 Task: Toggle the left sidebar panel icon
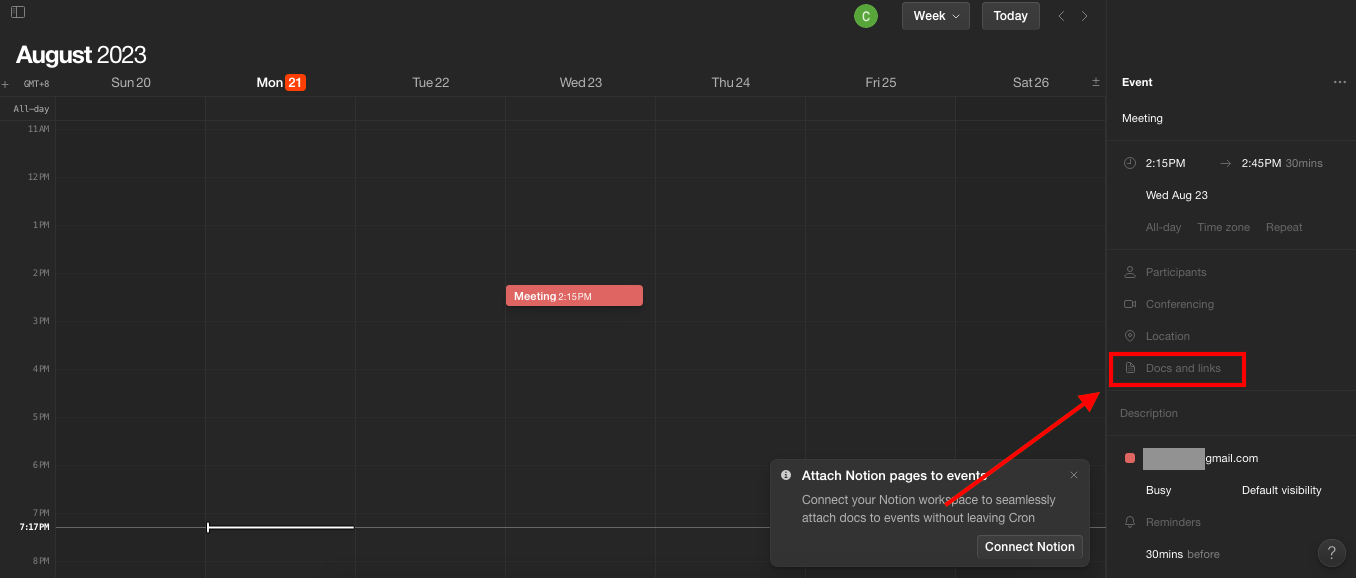pos(18,12)
